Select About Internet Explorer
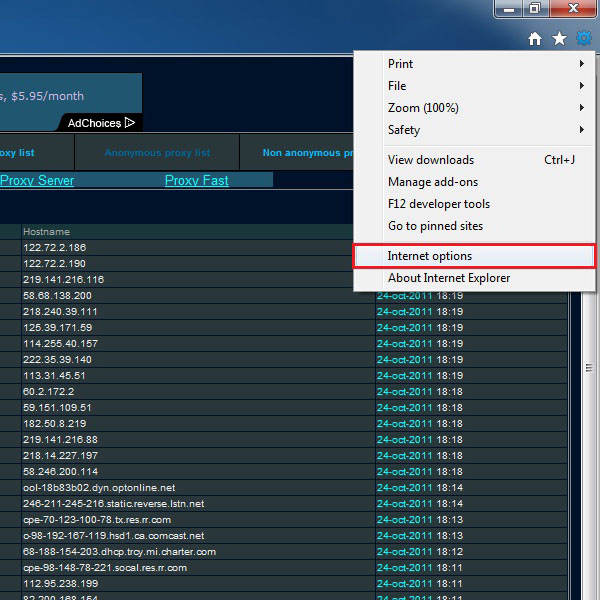Image resolution: width=600 pixels, height=600 pixels. [x=474, y=278]
